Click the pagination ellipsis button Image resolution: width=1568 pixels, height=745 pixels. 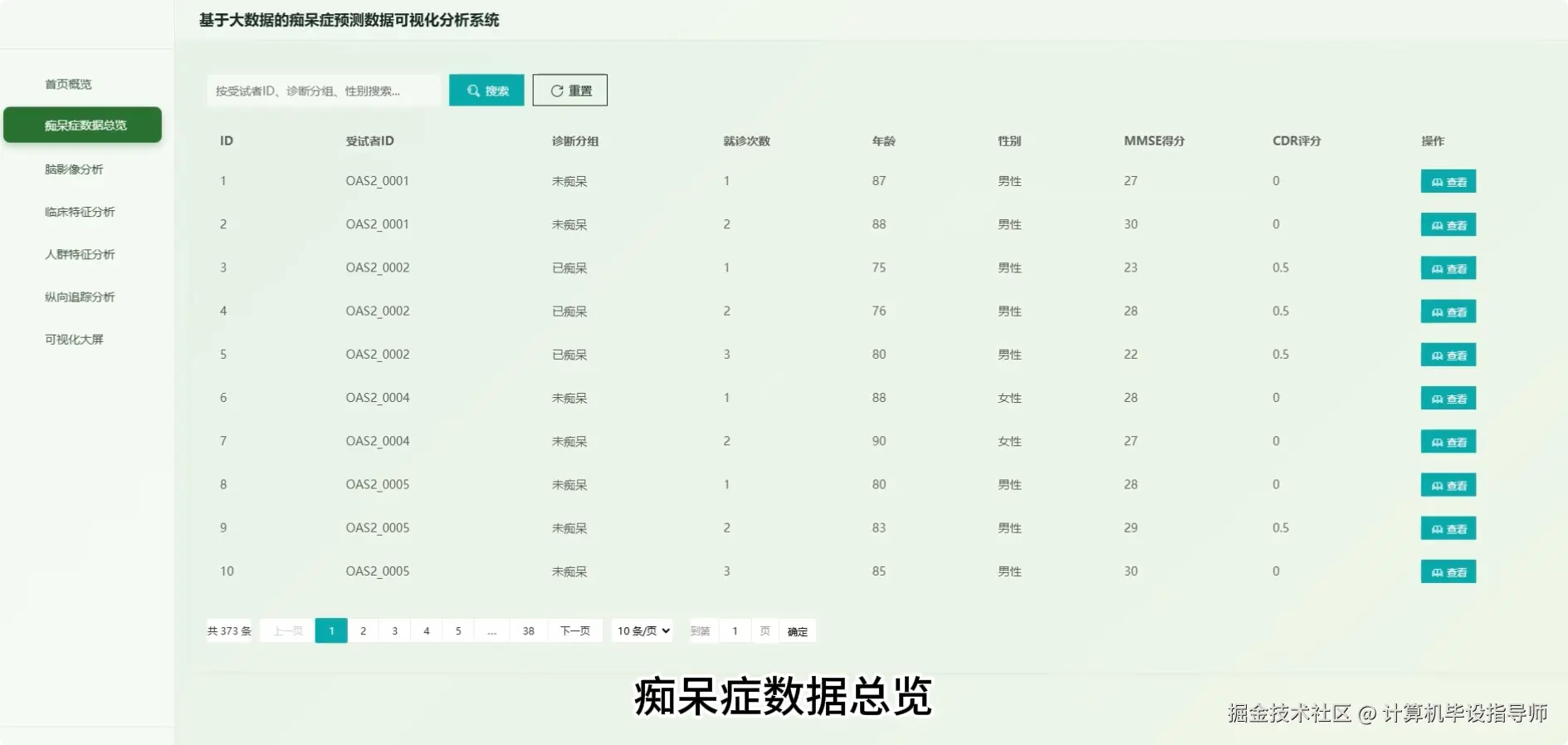(x=492, y=631)
